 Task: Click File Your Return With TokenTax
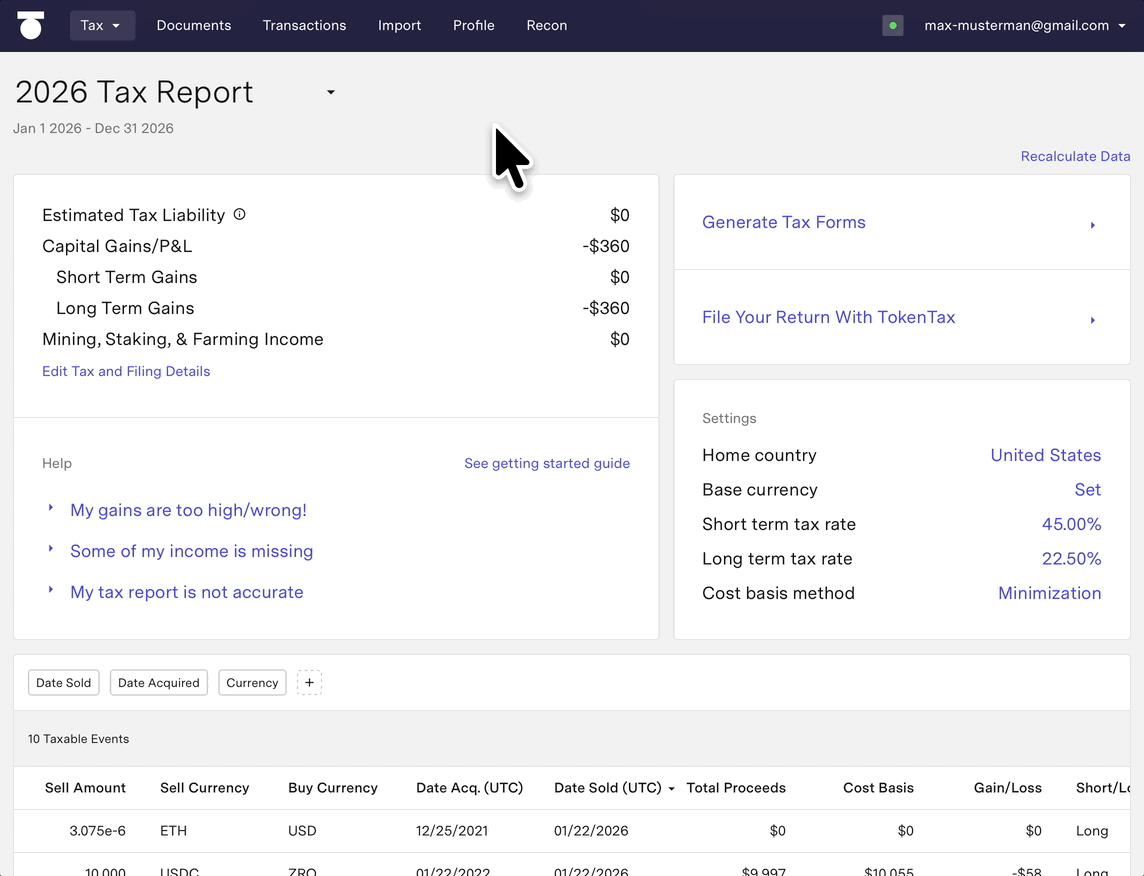click(828, 317)
